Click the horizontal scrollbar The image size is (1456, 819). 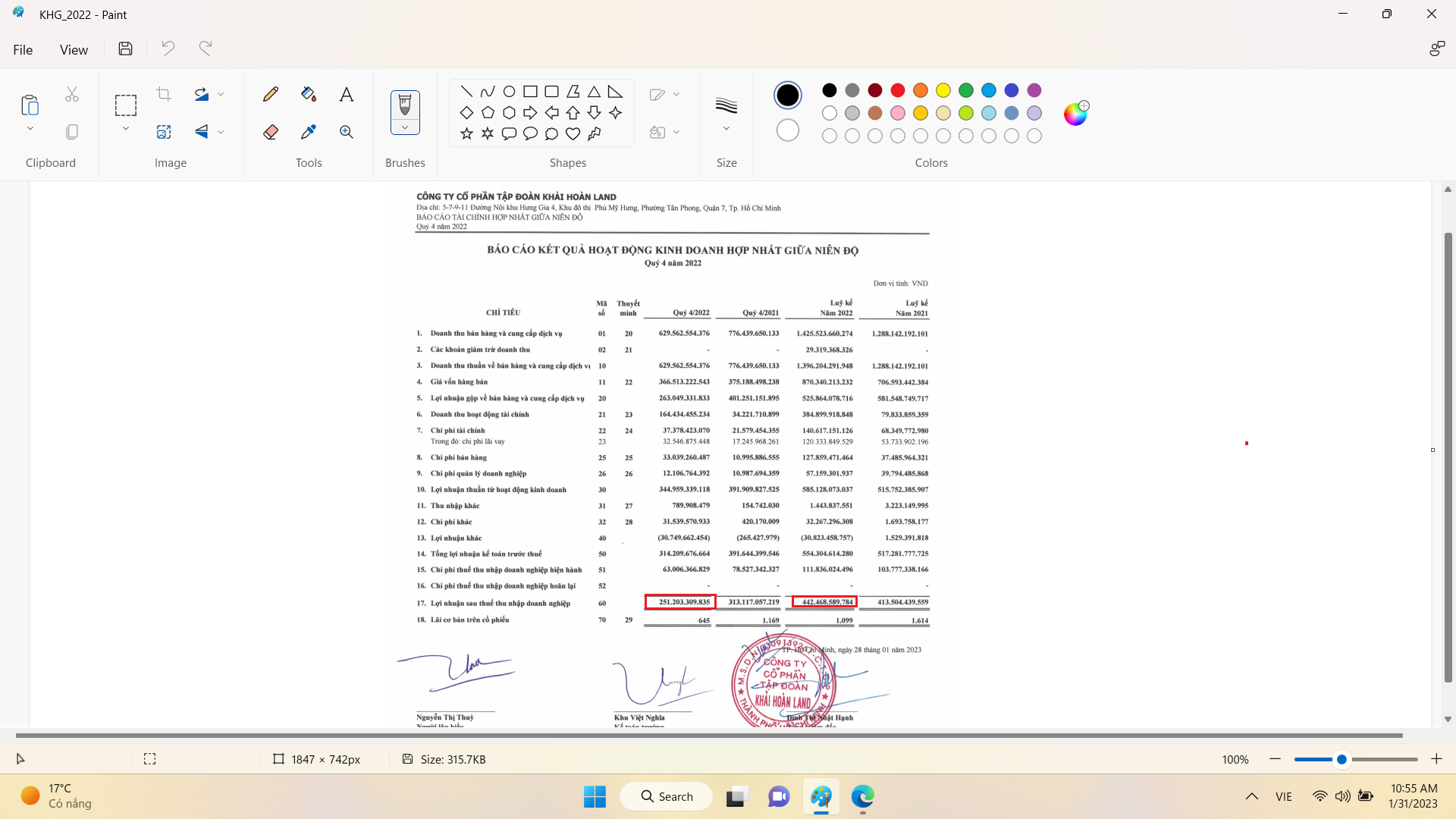709,736
